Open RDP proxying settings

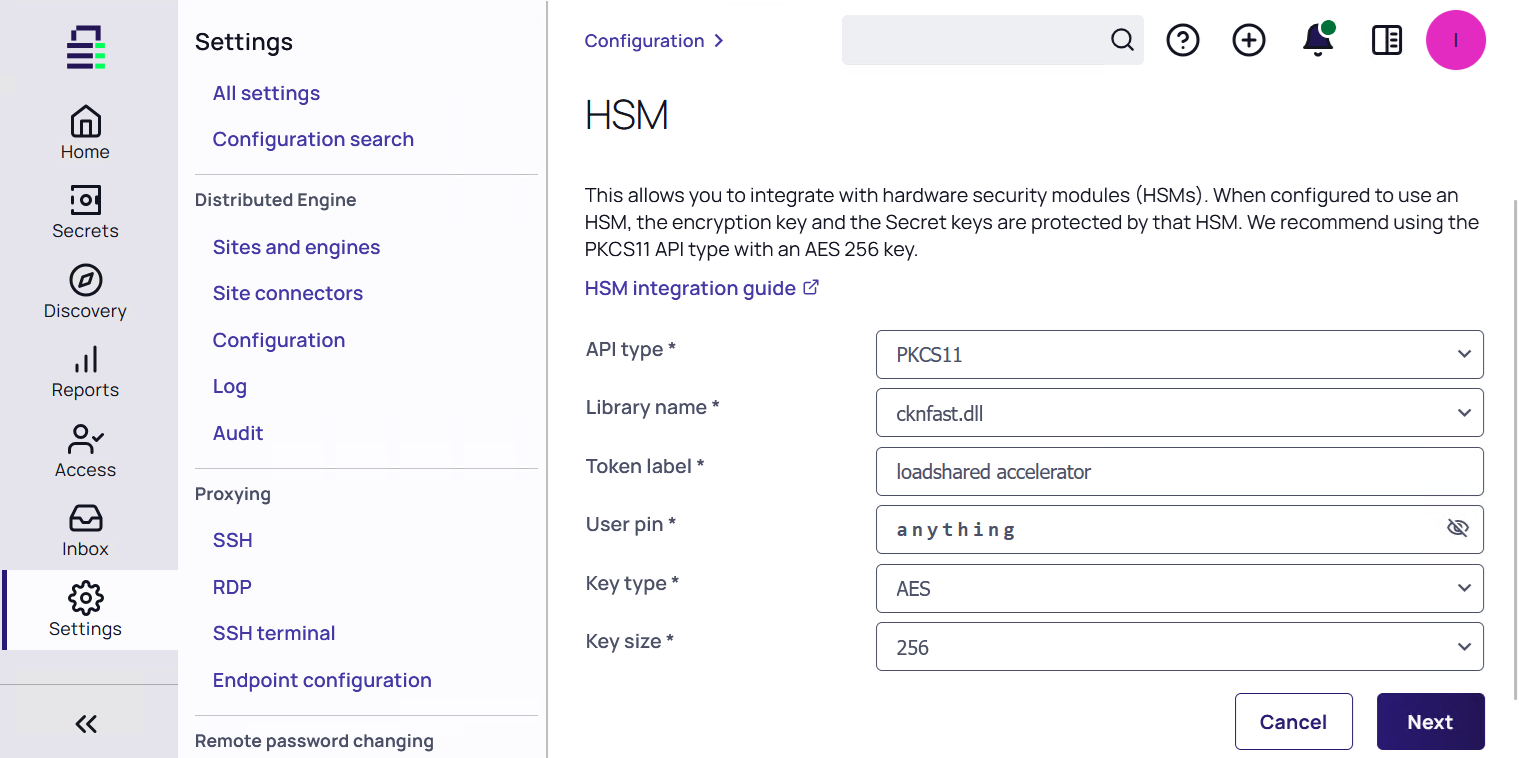[x=232, y=587]
